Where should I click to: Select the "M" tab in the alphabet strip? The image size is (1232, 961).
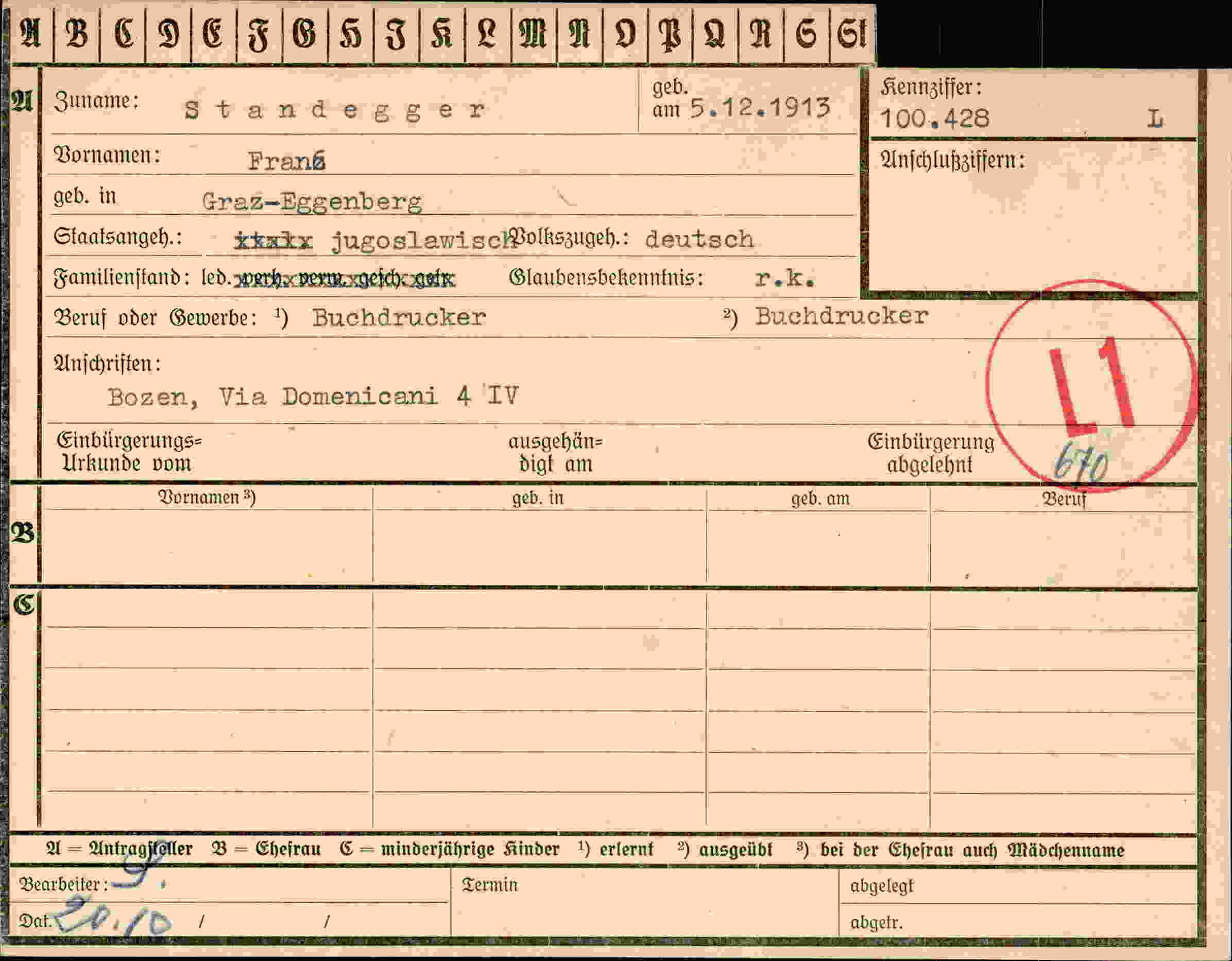pos(534,33)
